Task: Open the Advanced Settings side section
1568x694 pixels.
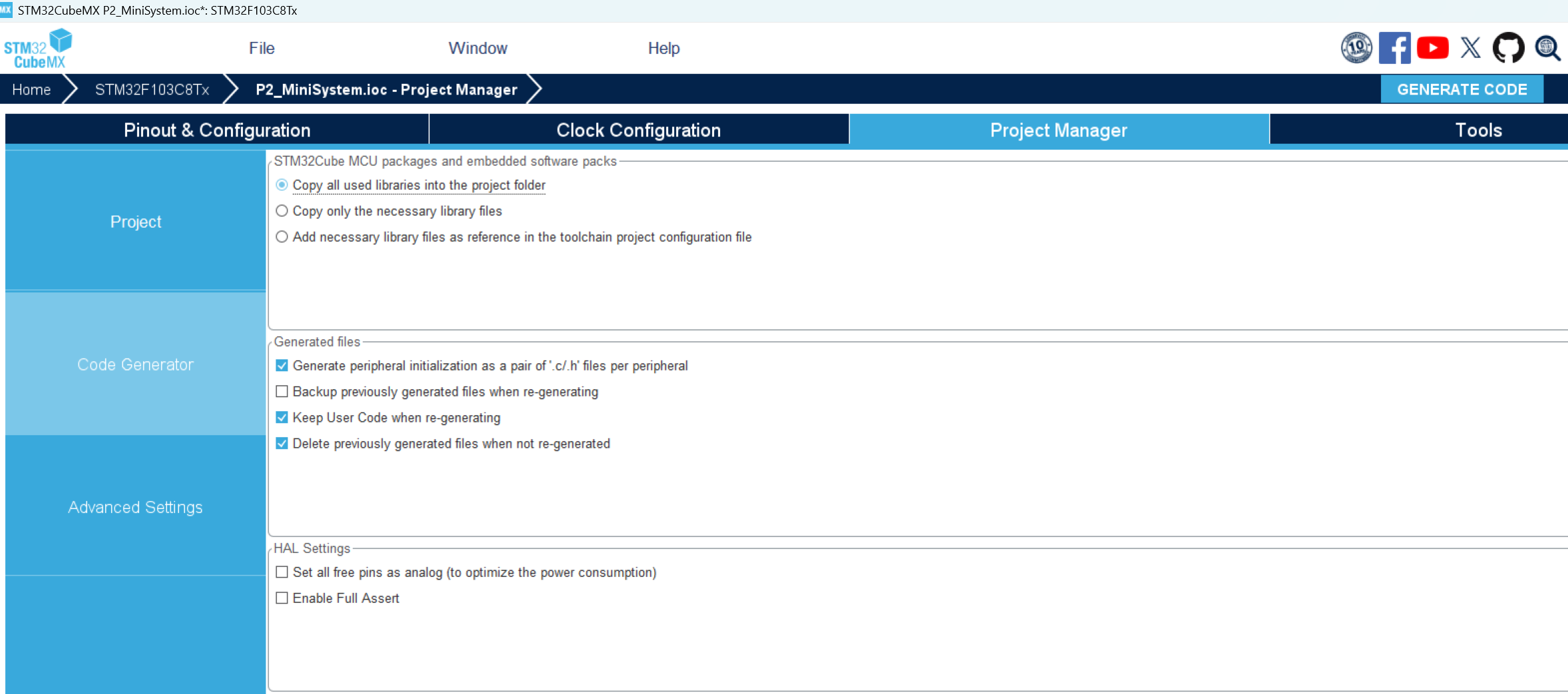Action: [x=136, y=507]
